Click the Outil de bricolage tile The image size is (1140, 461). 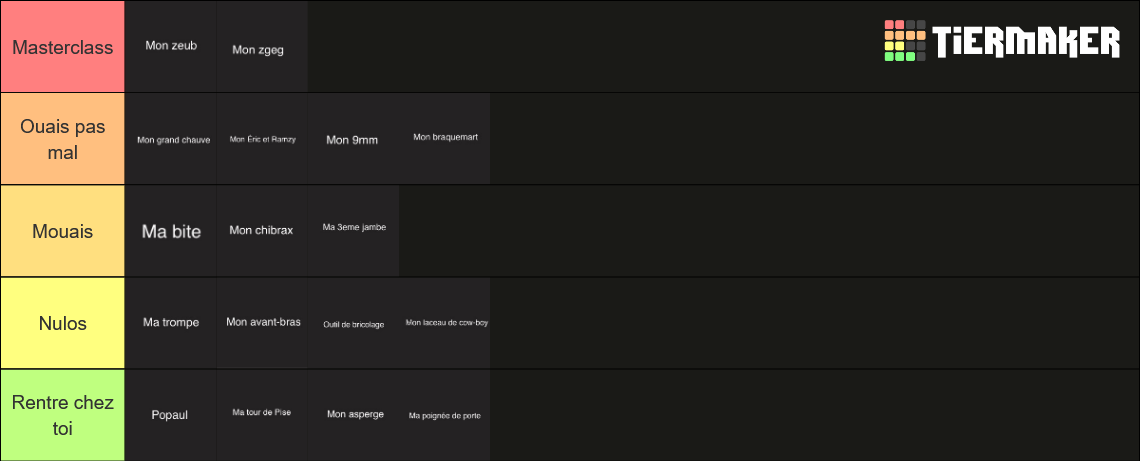[x=353, y=323]
